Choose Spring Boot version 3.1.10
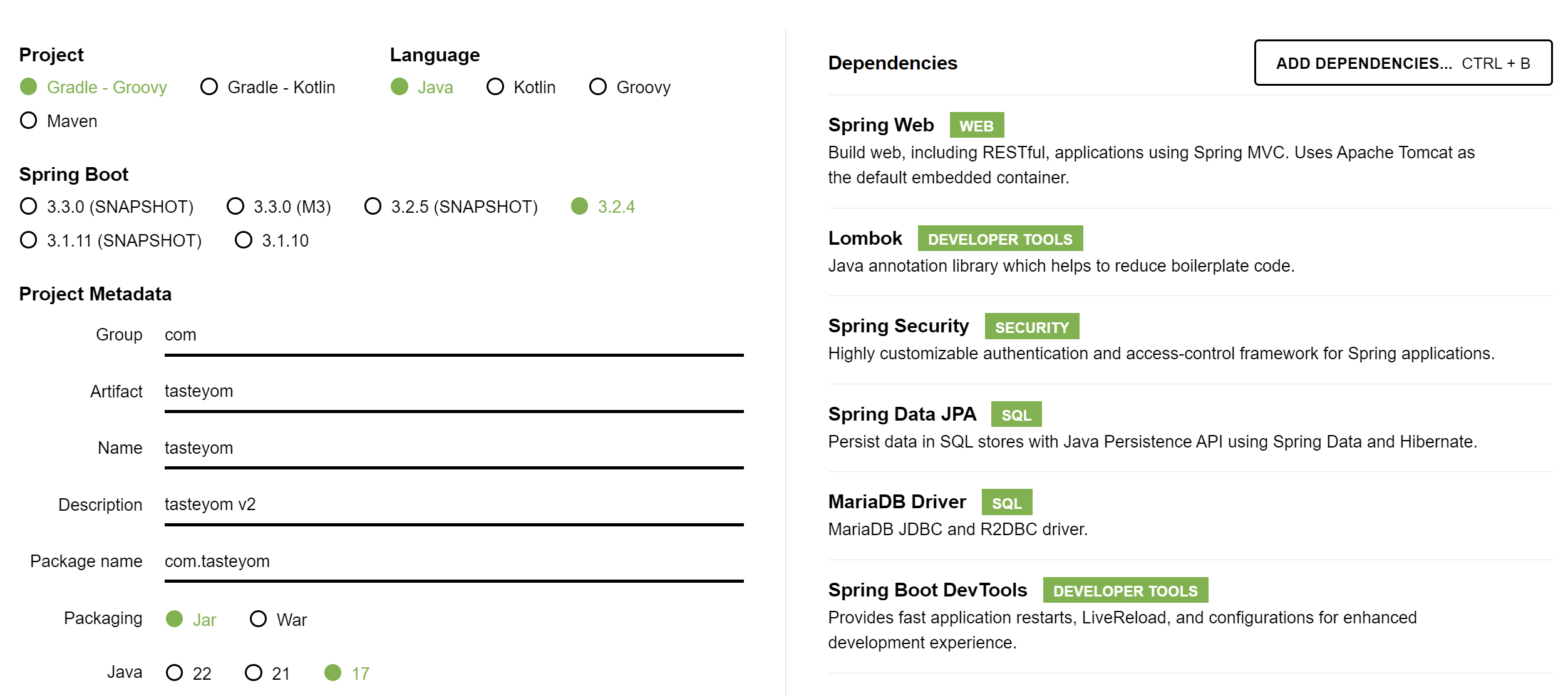The image size is (1568, 696). (272, 240)
